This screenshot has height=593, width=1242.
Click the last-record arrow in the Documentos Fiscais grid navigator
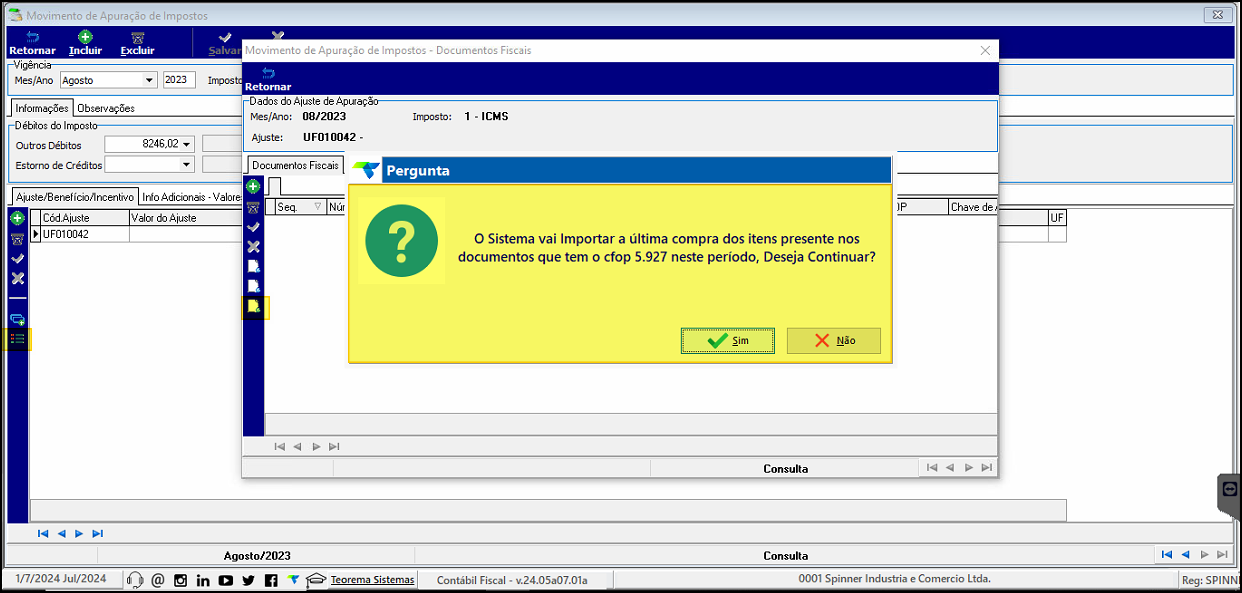(334, 447)
